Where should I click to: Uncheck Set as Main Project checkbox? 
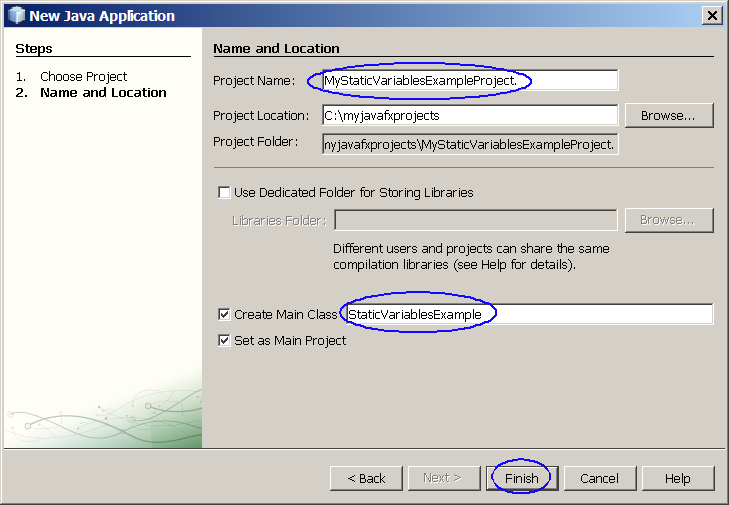tap(224, 340)
